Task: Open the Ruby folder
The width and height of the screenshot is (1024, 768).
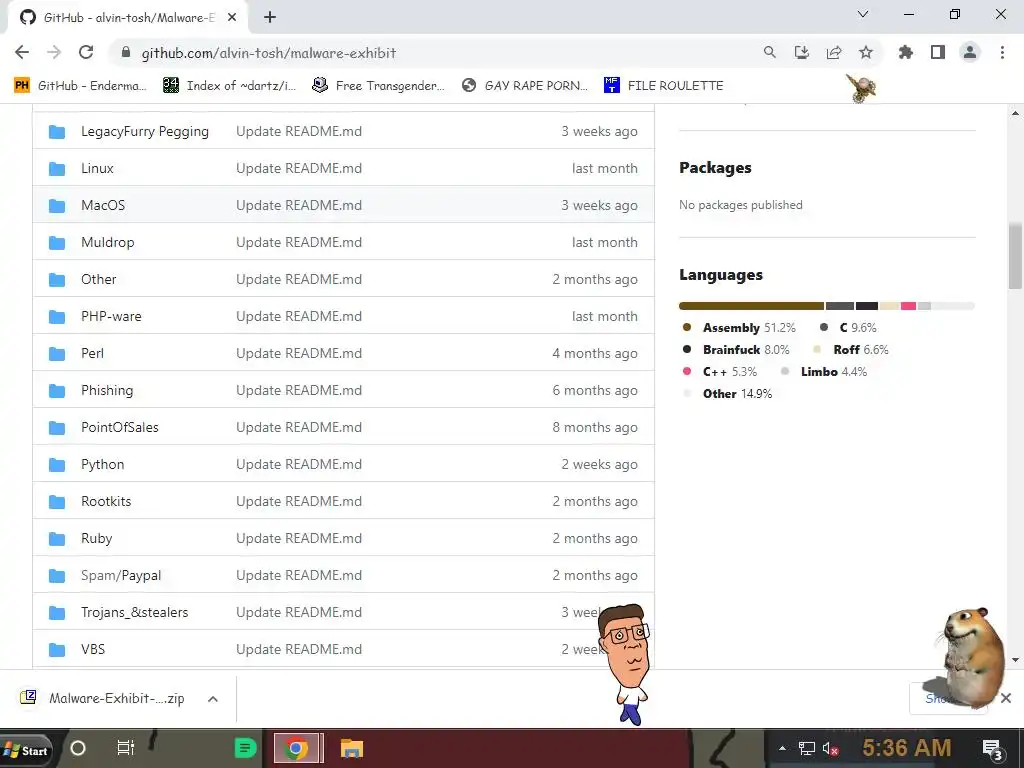Action: [x=97, y=539]
